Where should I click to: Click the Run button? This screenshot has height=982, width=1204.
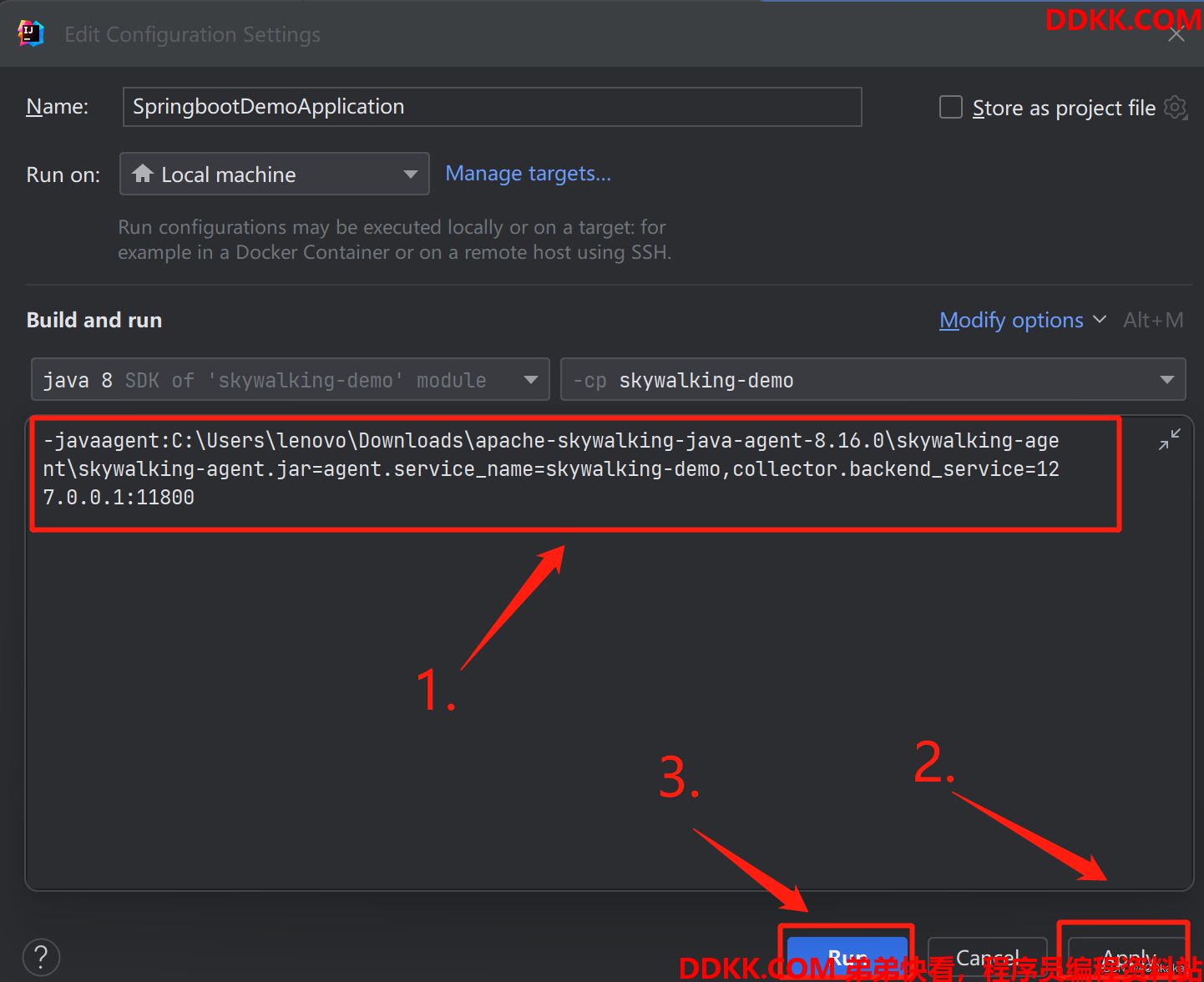click(847, 958)
